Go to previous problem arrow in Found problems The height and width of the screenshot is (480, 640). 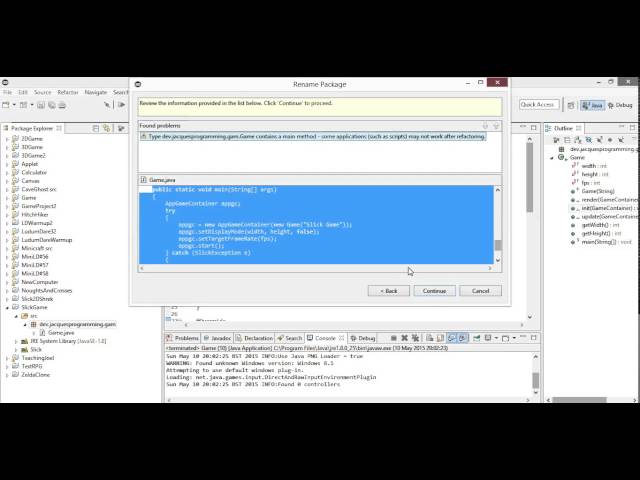tap(496, 126)
